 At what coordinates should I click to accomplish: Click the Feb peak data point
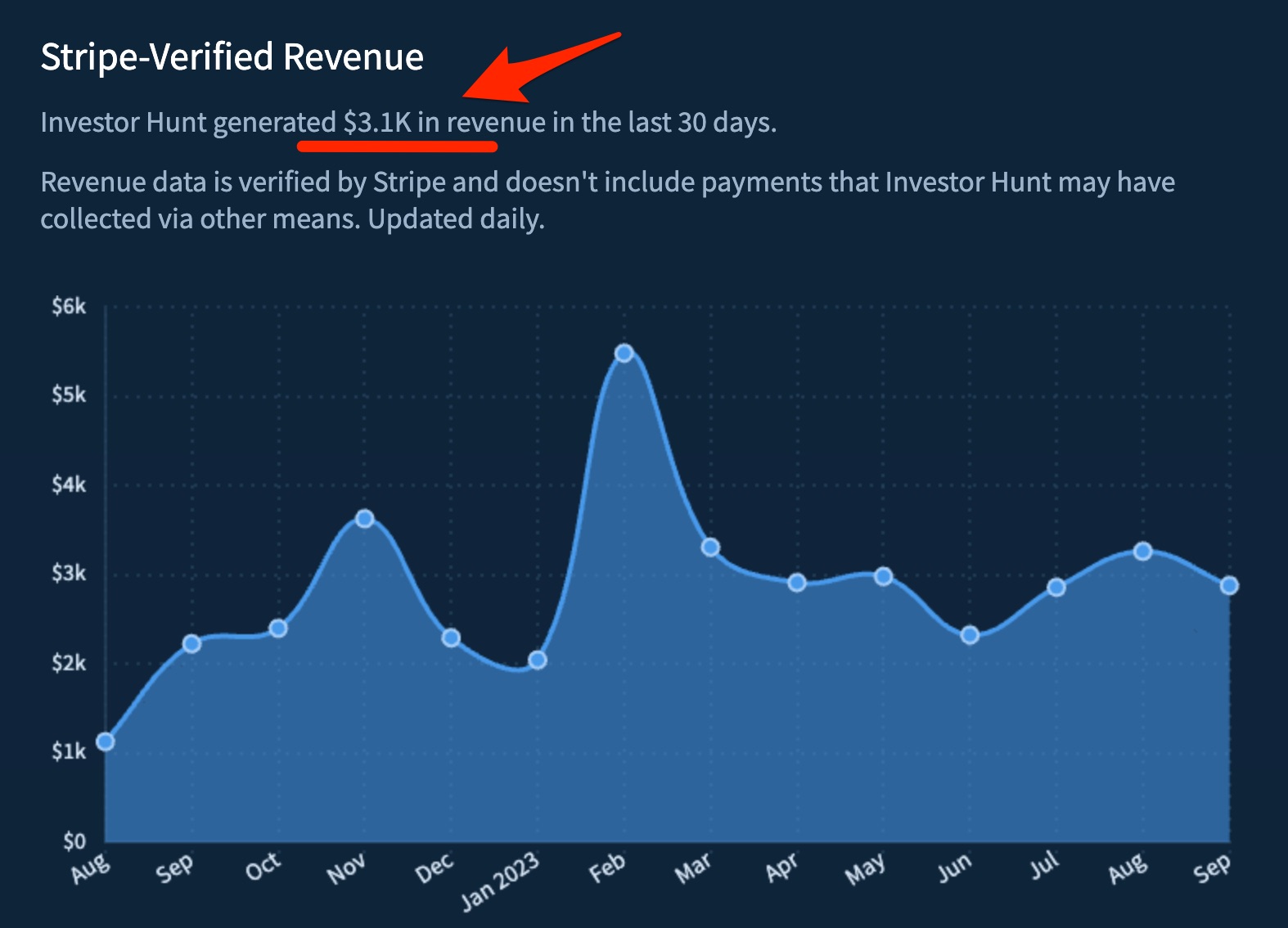(624, 354)
